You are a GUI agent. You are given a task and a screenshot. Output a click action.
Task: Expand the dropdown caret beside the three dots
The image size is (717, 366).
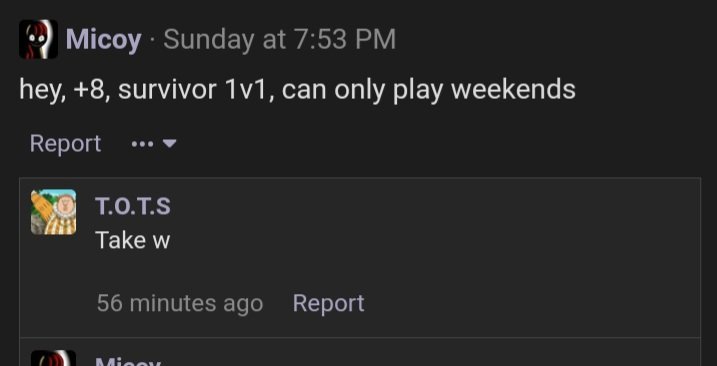point(170,144)
